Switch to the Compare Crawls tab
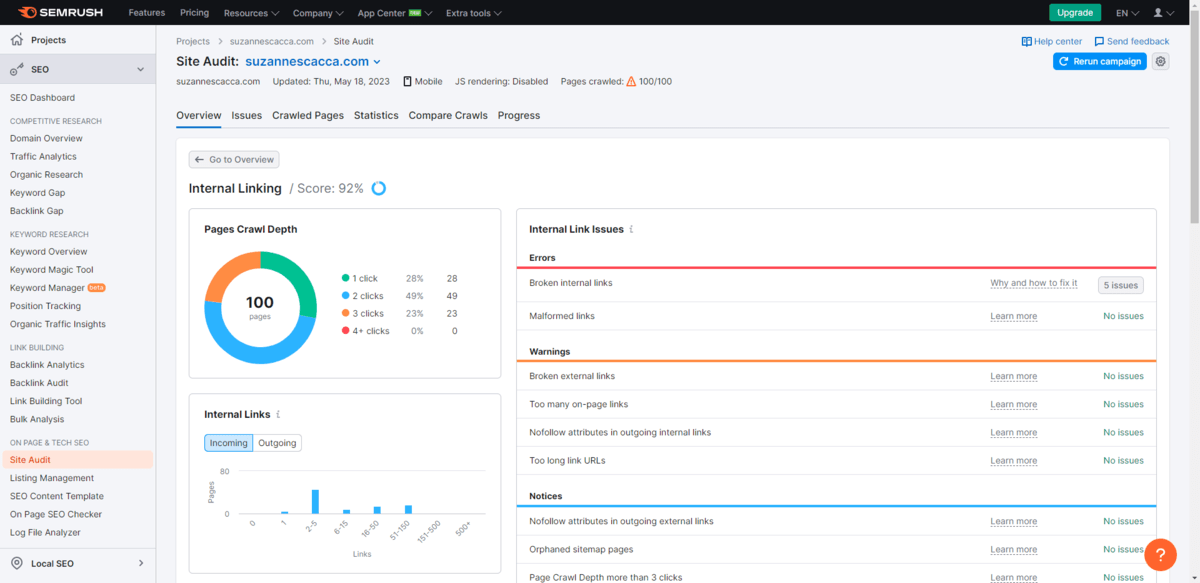 click(x=448, y=116)
